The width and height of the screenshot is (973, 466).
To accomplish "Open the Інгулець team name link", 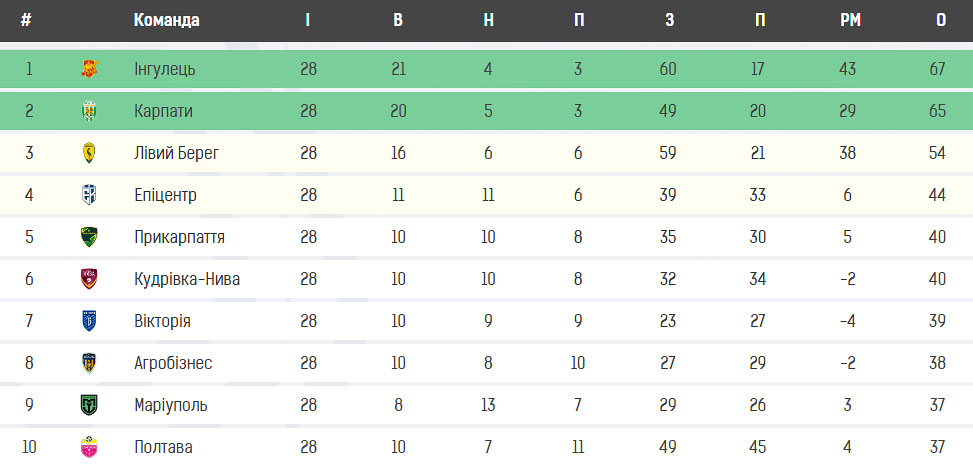I will pos(165,69).
